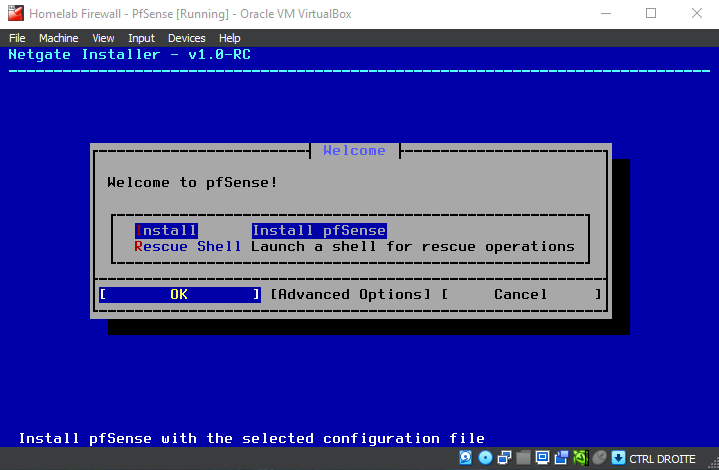
Task: Select the Rescue Shell option
Action: tap(188, 247)
